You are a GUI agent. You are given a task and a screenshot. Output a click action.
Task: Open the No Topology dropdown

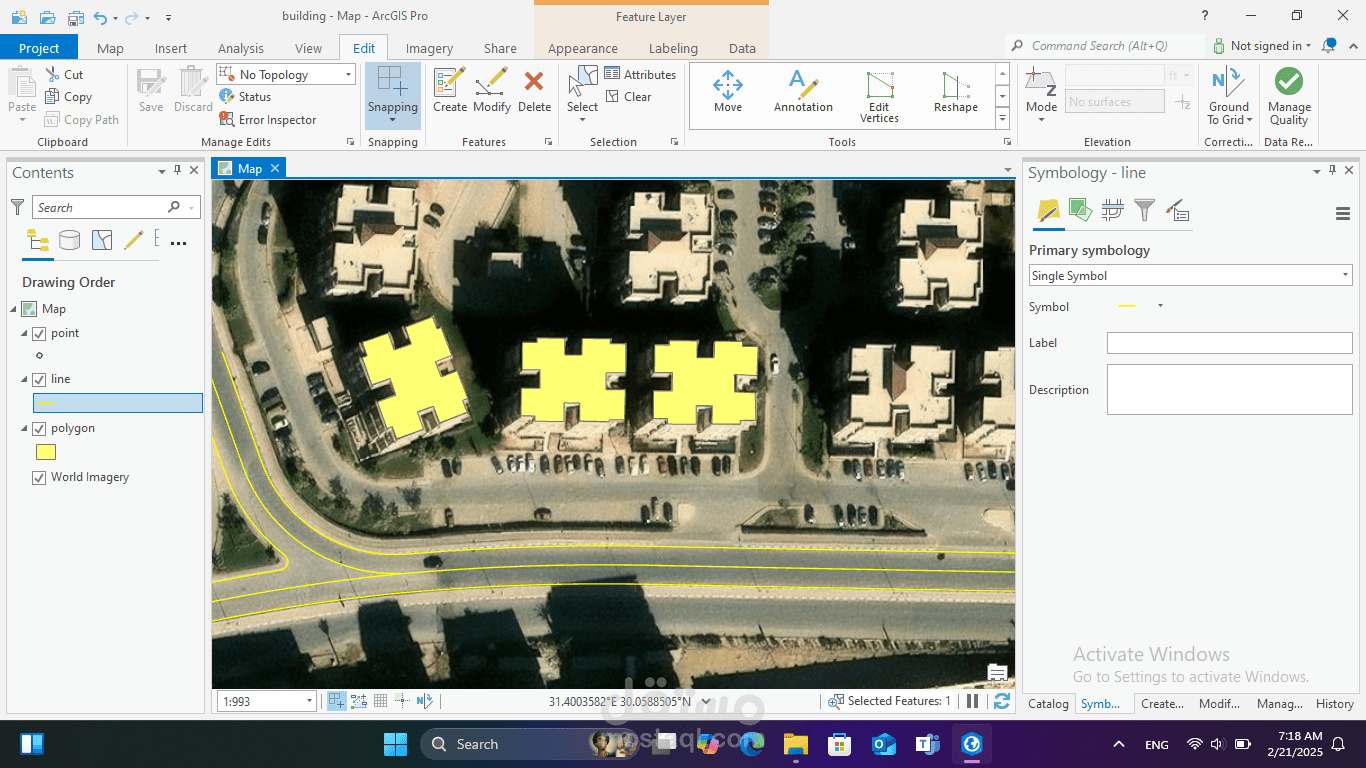[x=349, y=73]
